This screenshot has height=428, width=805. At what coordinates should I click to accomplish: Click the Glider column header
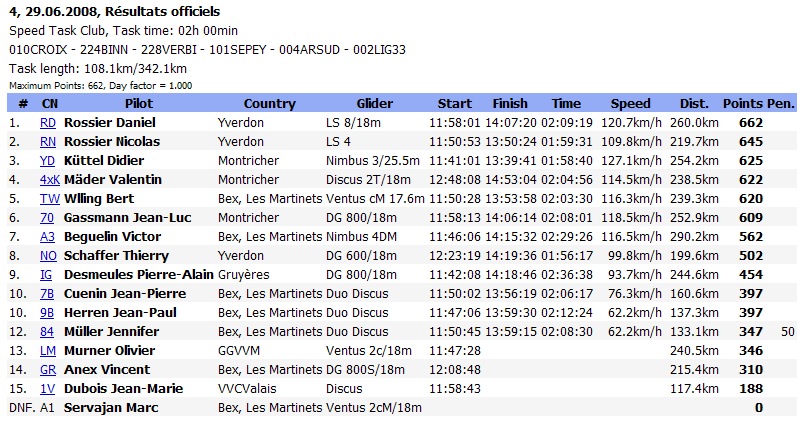click(x=375, y=103)
